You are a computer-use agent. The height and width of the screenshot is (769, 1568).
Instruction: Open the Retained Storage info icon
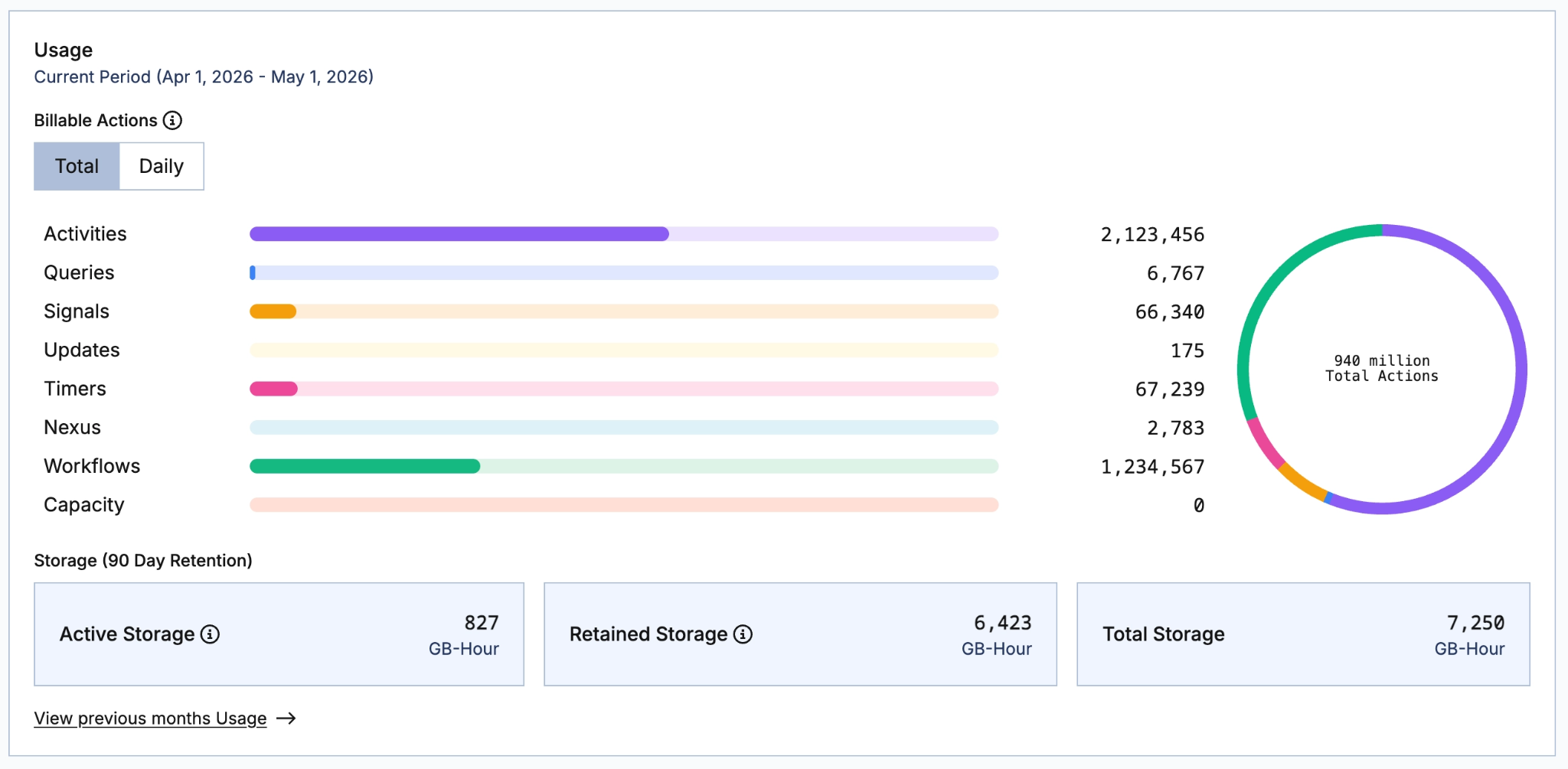743,634
